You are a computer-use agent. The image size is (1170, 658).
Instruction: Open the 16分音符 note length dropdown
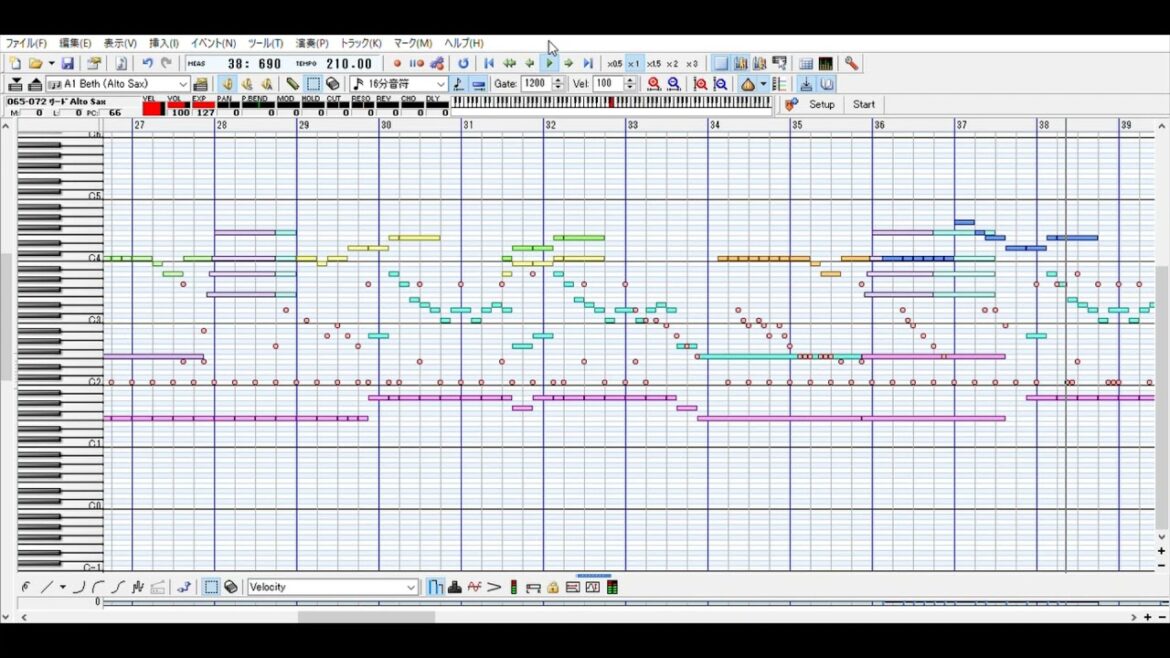(x=440, y=84)
